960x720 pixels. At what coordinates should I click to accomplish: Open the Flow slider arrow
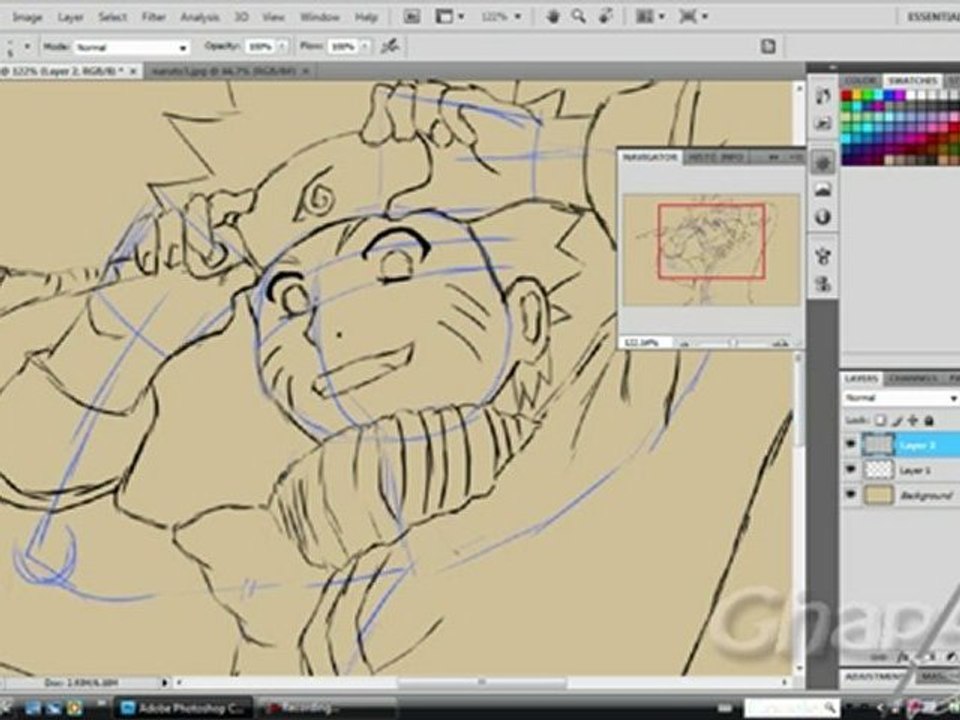coord(365,47)
